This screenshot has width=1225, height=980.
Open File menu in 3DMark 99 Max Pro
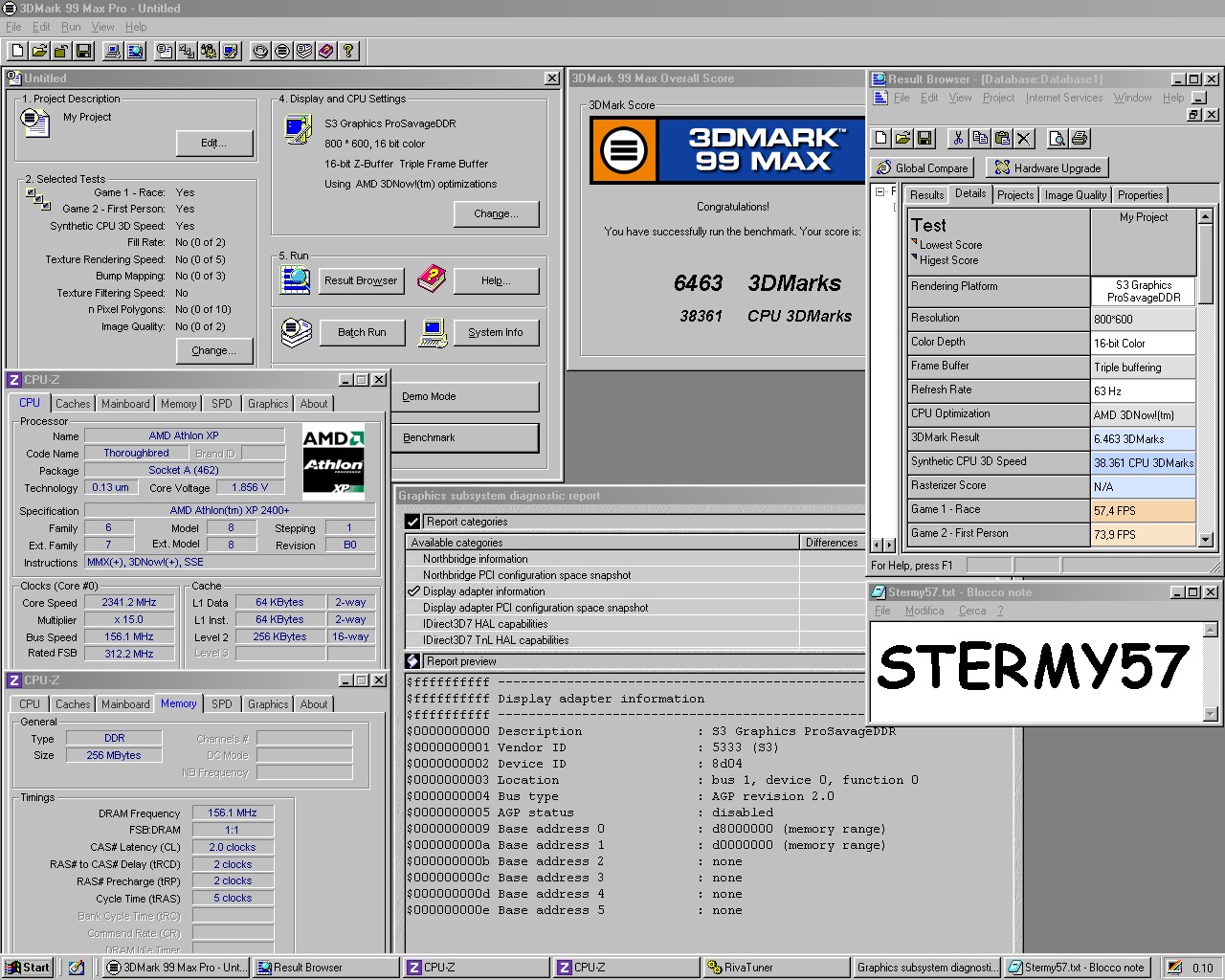[13, 27]
